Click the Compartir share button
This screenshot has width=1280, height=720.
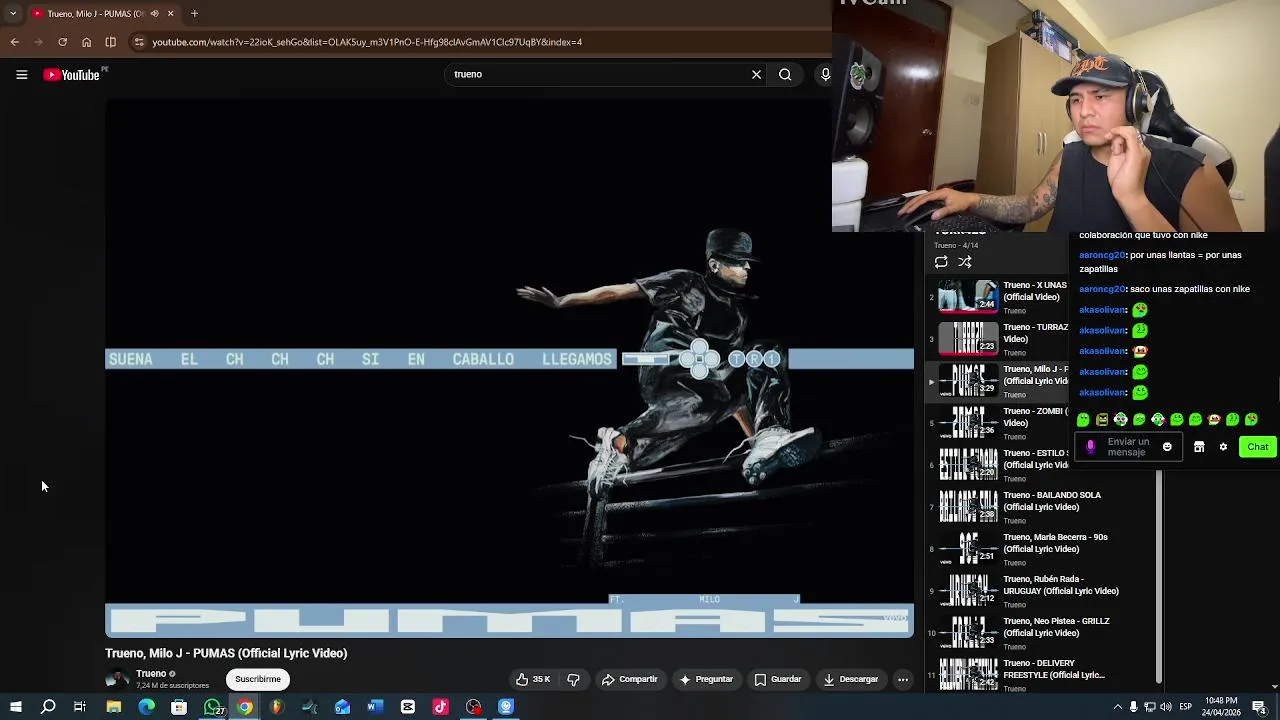point(629,679)
